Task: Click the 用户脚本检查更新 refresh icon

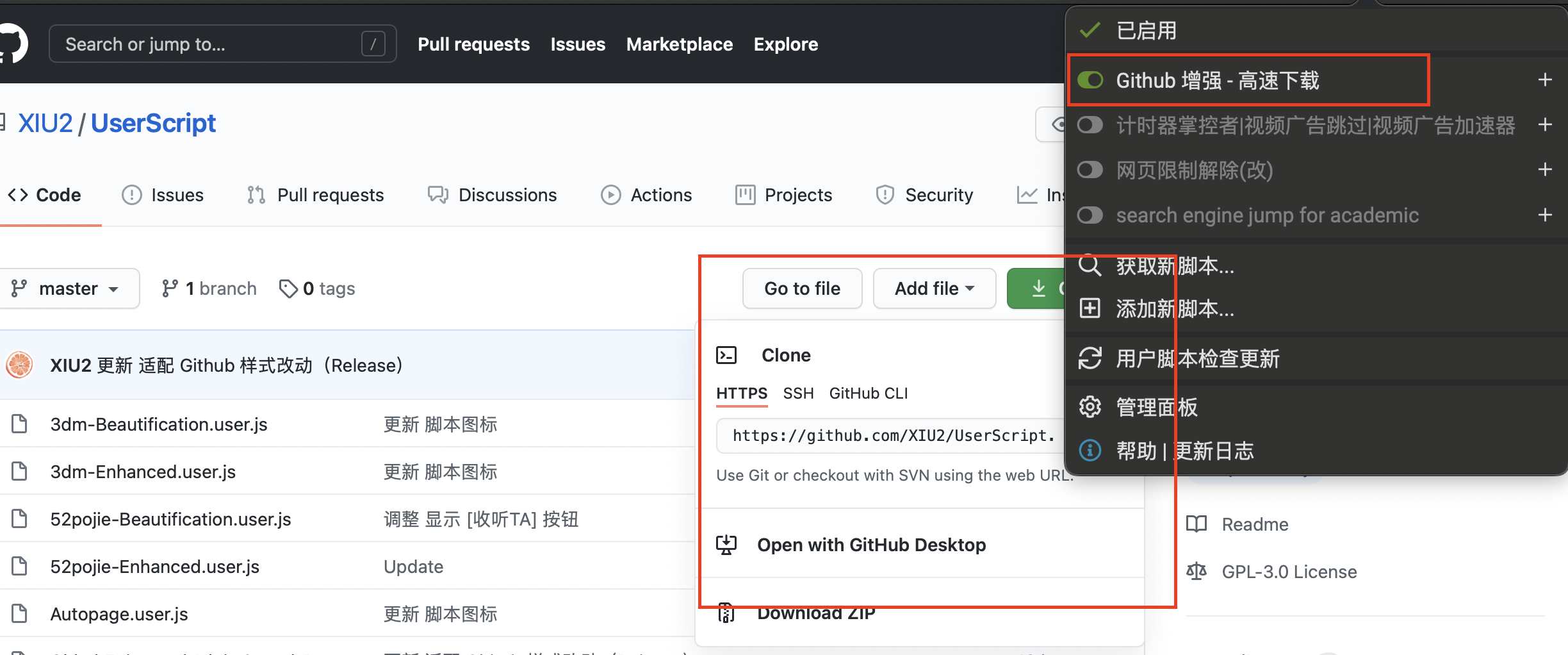Action: [1090, 359]
